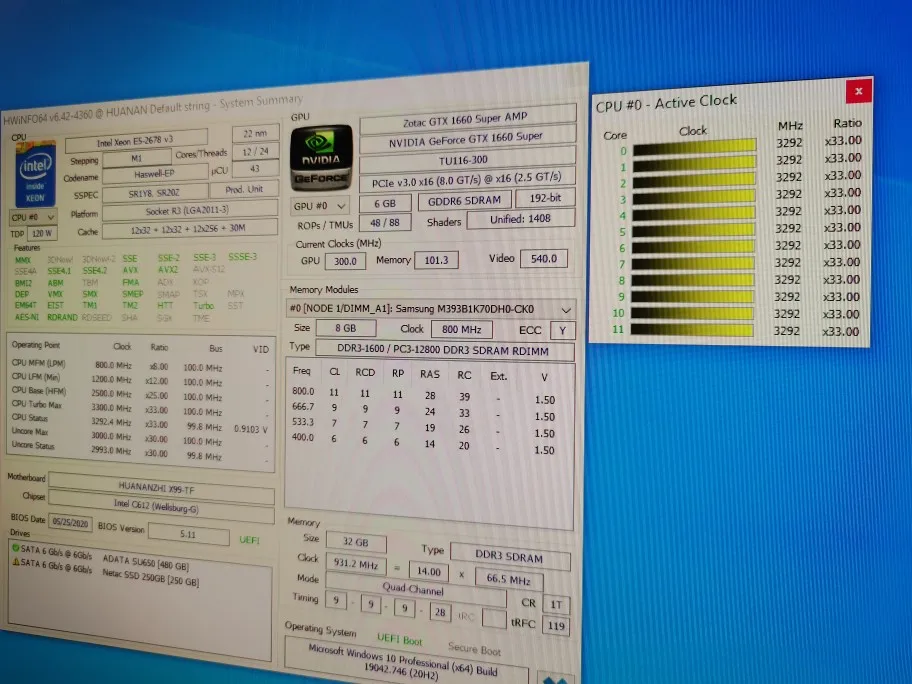Image resolution: width=912 pixels, height=684 pixels.
Task: Open the CPU #0 selector dropdown
Action: tap(34, 217)
